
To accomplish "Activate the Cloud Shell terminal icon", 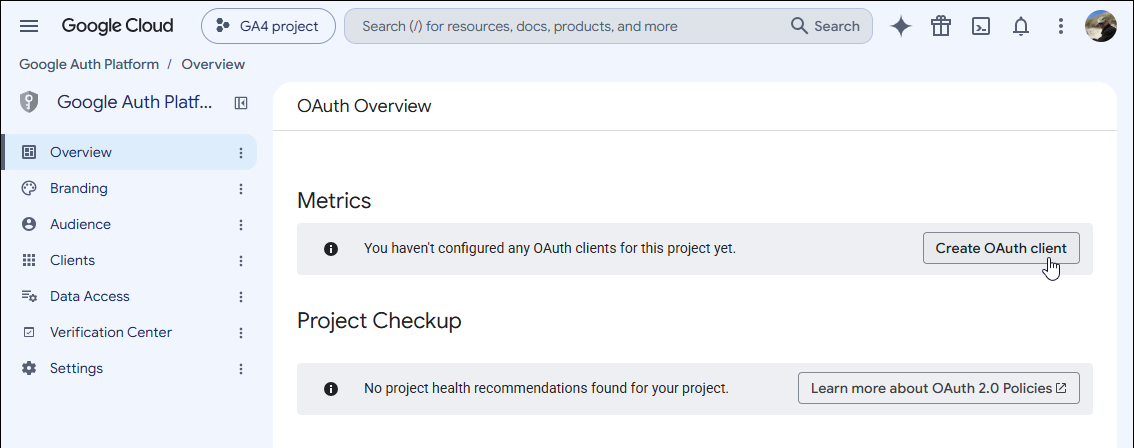I will click(981, 26).
